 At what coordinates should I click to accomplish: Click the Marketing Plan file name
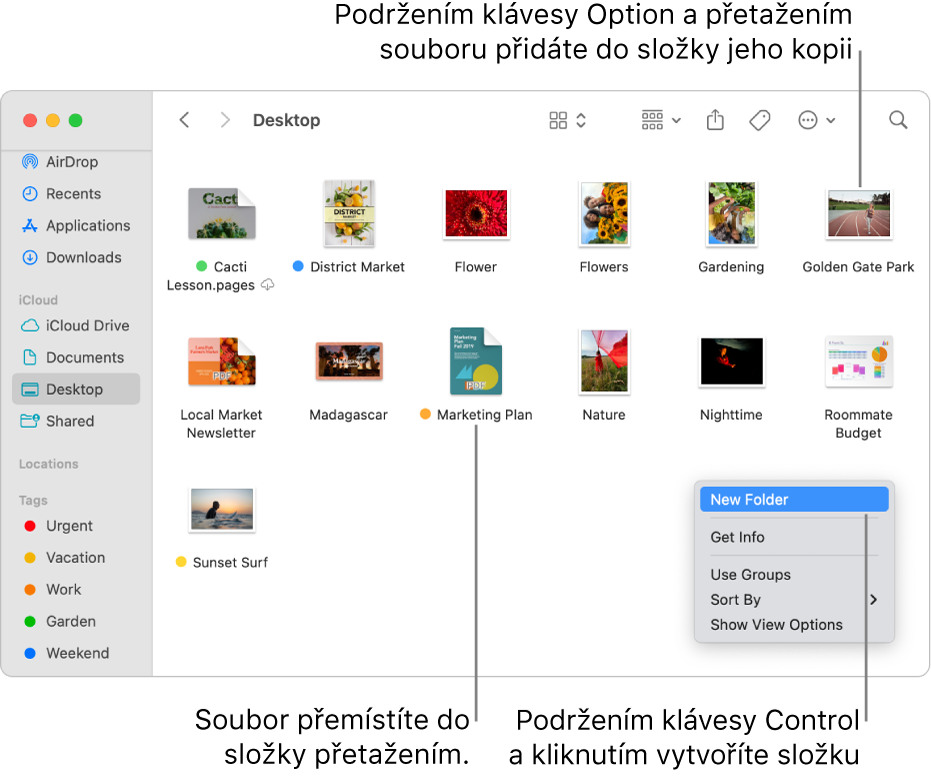(x=484, y=415)
